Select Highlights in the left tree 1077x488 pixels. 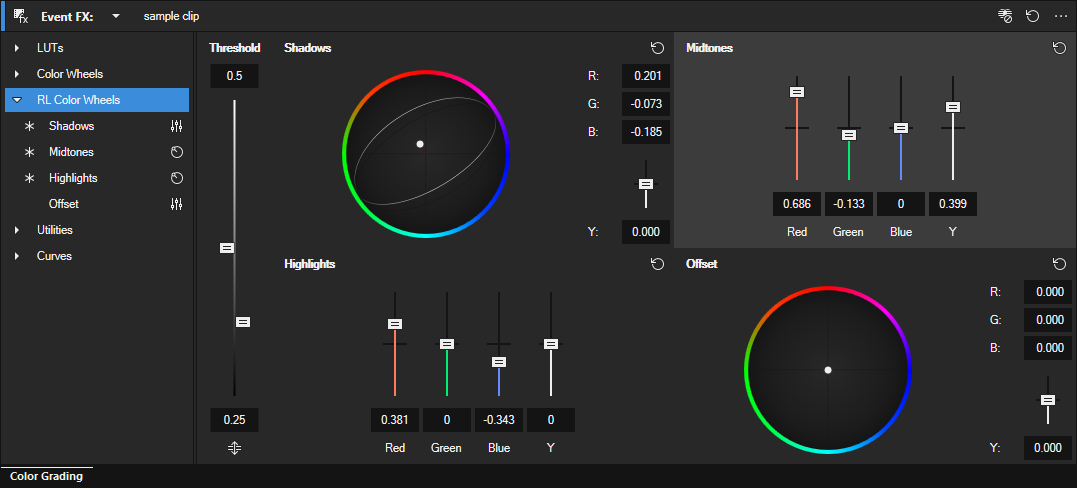click(73, 178)
